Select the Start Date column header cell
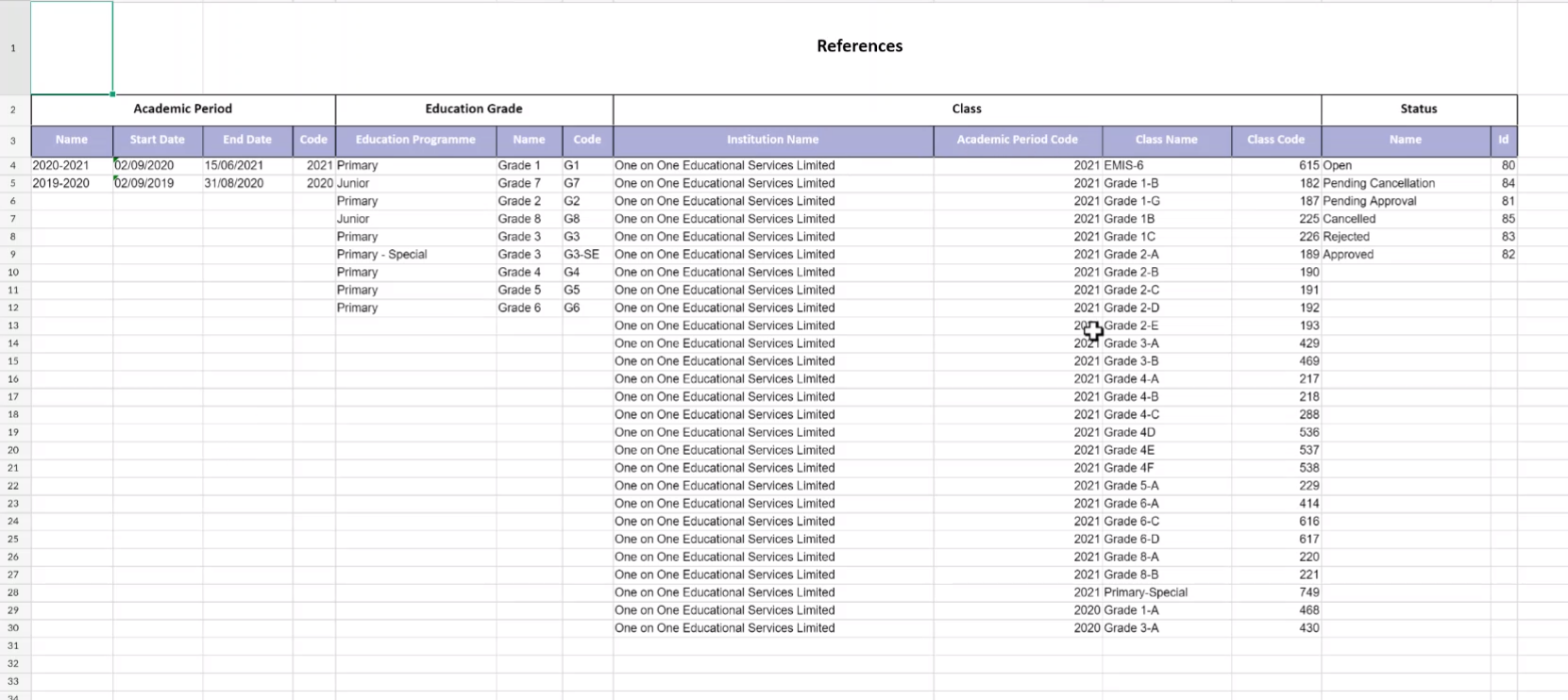Screen dimensions: 1568x700 [x=158, y=140]
